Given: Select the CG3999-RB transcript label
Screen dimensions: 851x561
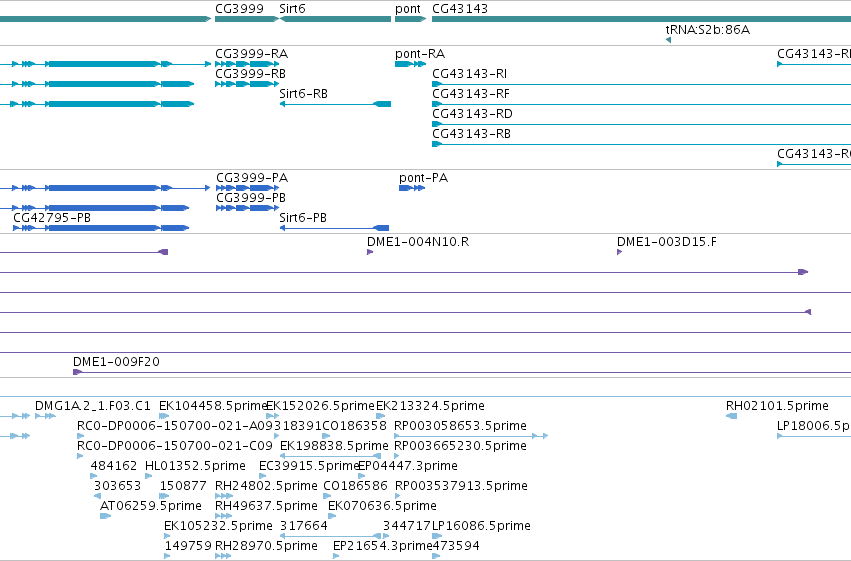Looking at the screenshot, I should 250,74.
